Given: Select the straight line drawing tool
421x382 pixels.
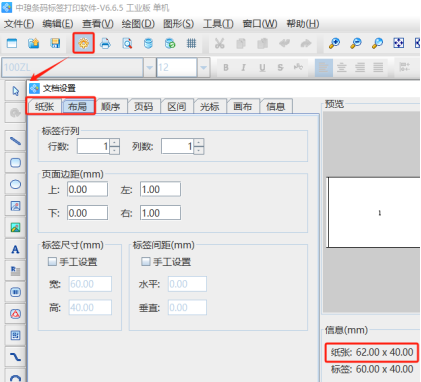Looking at the screenshot, I should pos(15,141).
